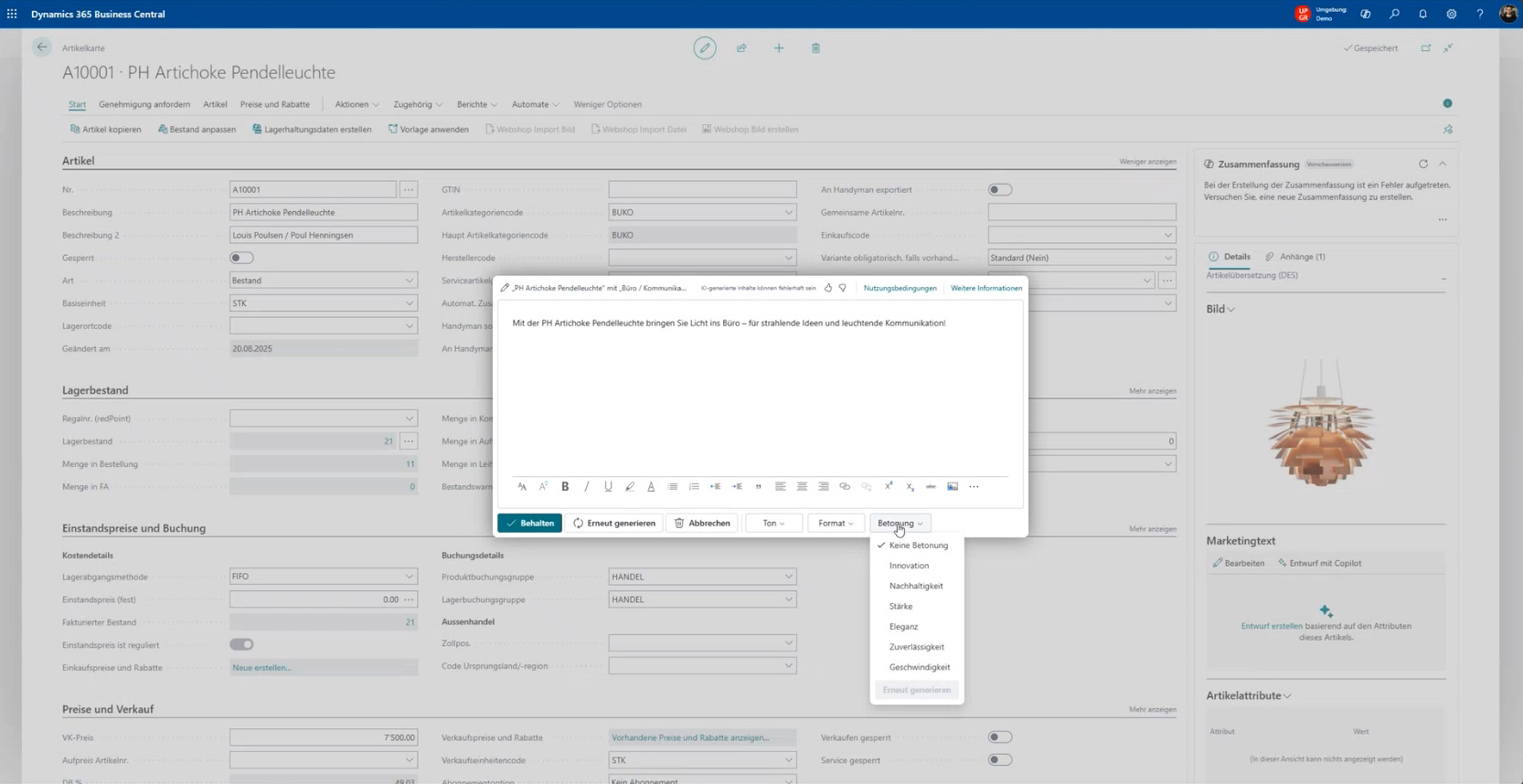Image resolution: width=1523 pixels, height=784 pixels.
Task: Select Nachhaltigkeit from the Betonung menu
Action: (916, 586)
